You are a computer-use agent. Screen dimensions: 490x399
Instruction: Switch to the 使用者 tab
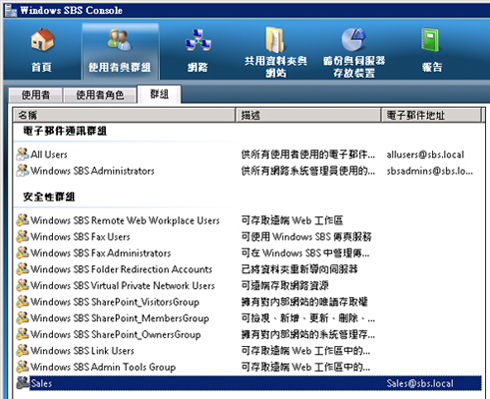click(x=36, y=95)
